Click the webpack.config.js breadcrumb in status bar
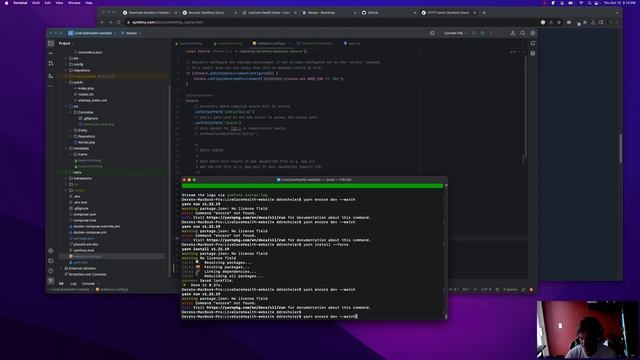Screen dimensions: 640x360 pyautogui.click(x=112, y=289)
